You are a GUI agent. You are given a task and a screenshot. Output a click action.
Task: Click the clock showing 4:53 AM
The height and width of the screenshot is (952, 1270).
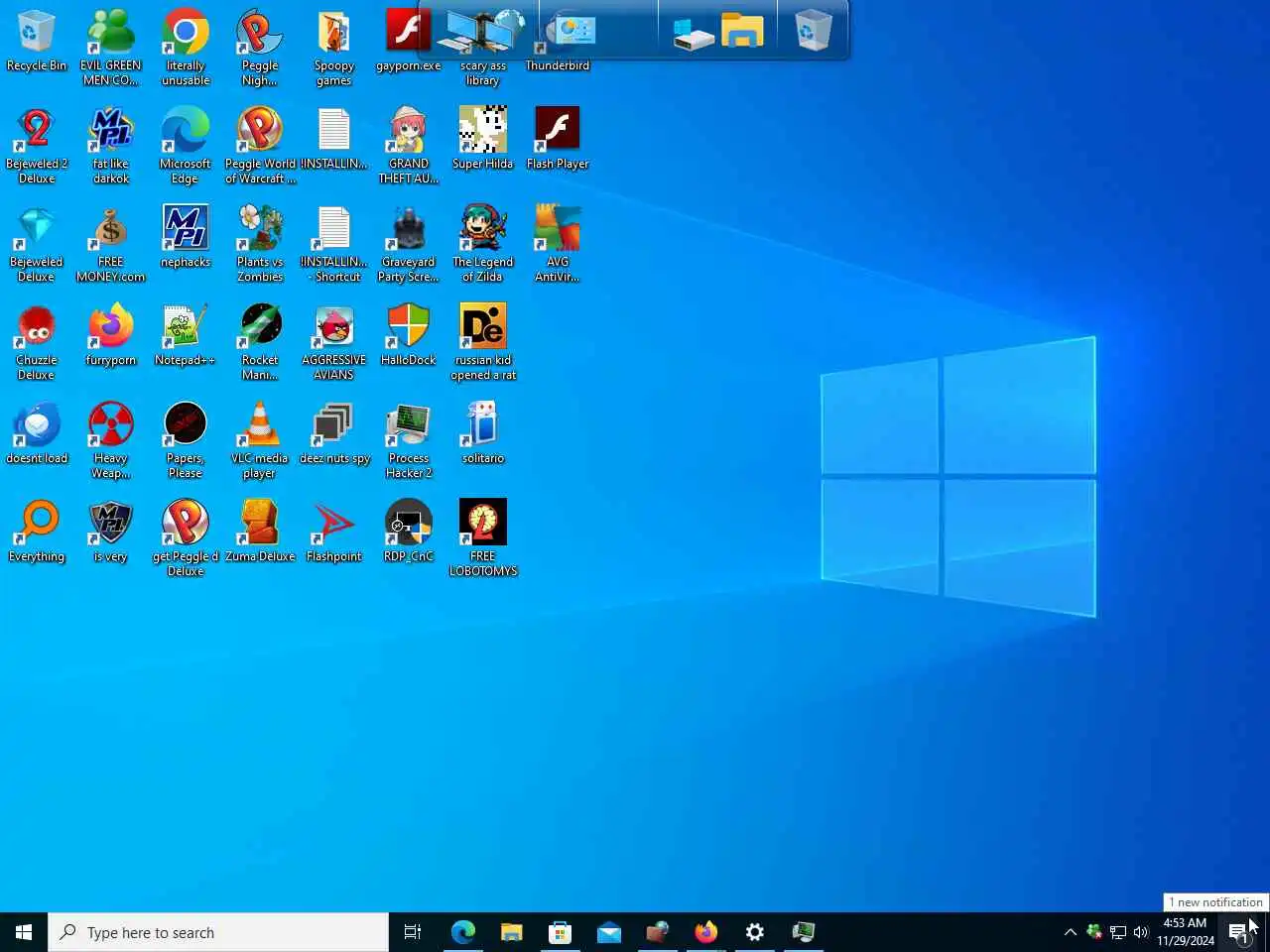(x=1185, y=932)
